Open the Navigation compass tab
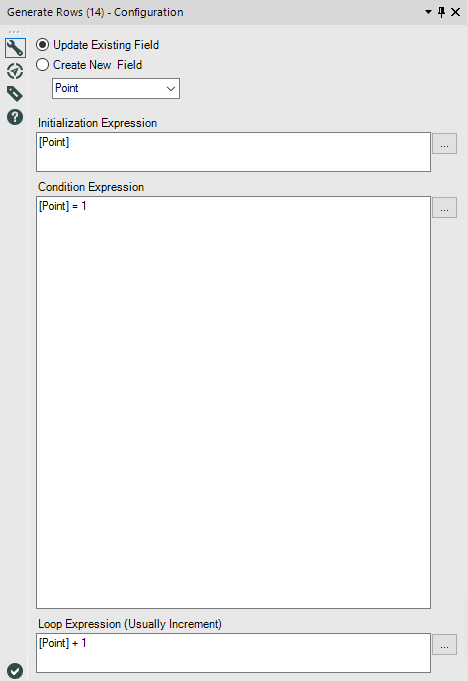This screenshot has height=681, width=468. click(x=15, y=71)
